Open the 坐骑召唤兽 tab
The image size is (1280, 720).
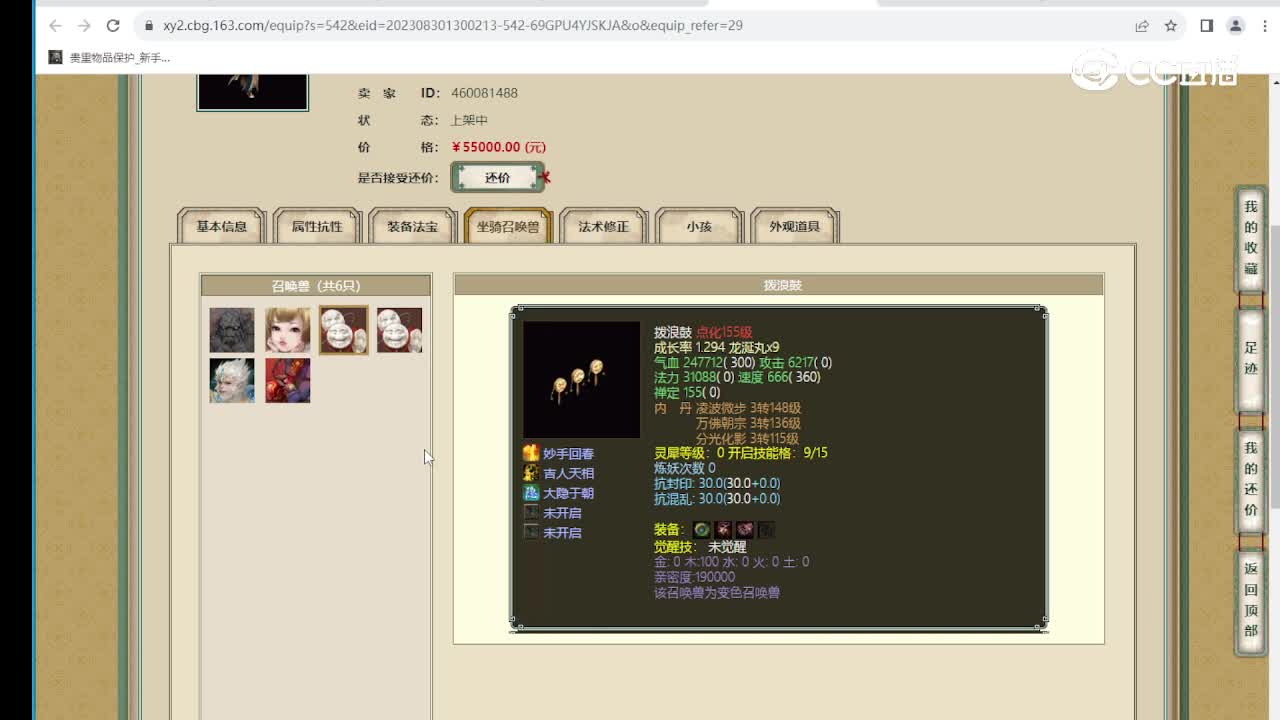[508, 226]
